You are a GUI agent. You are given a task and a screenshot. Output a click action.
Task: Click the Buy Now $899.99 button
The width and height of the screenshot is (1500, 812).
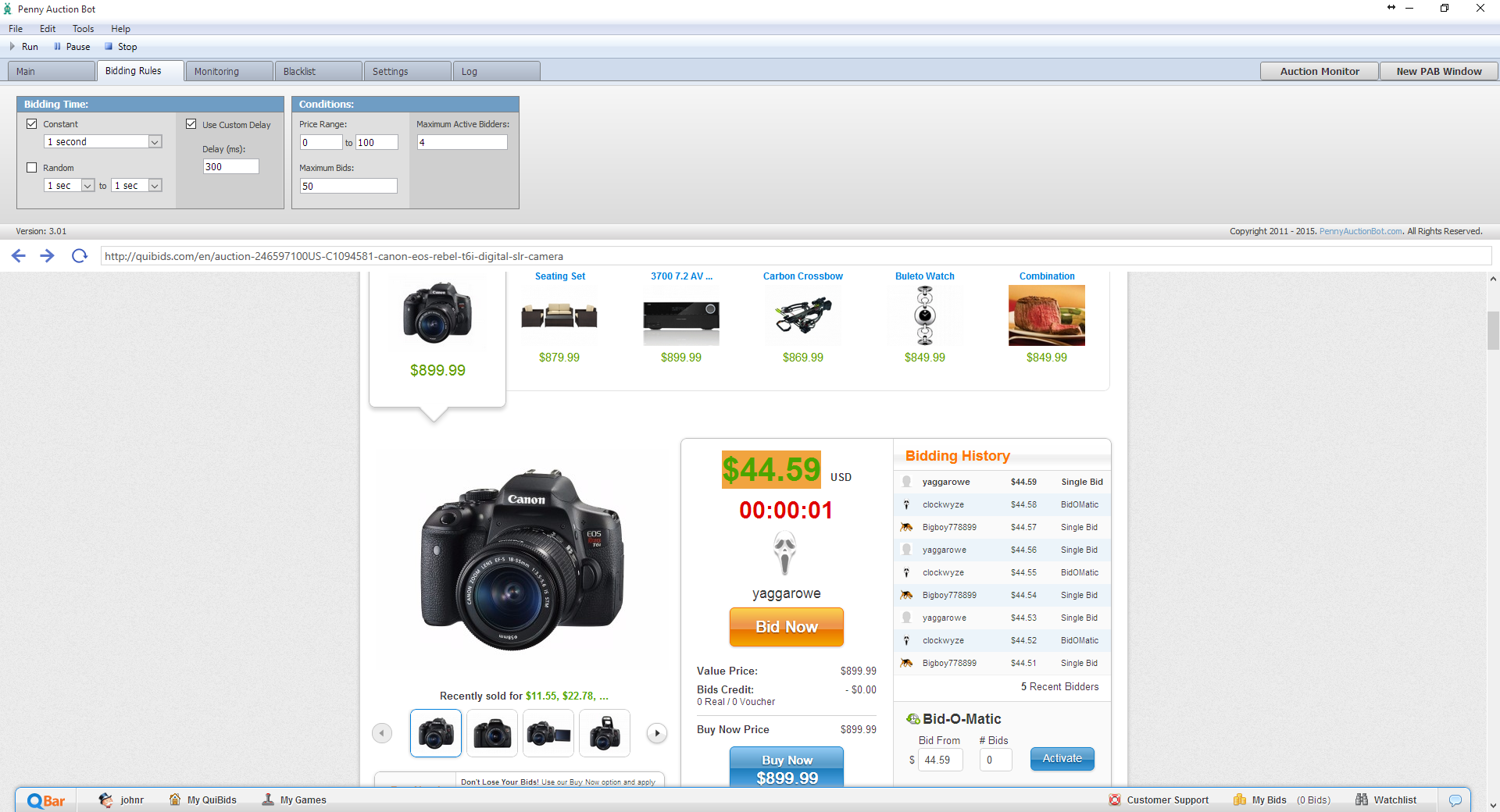[x=787, y=767]
